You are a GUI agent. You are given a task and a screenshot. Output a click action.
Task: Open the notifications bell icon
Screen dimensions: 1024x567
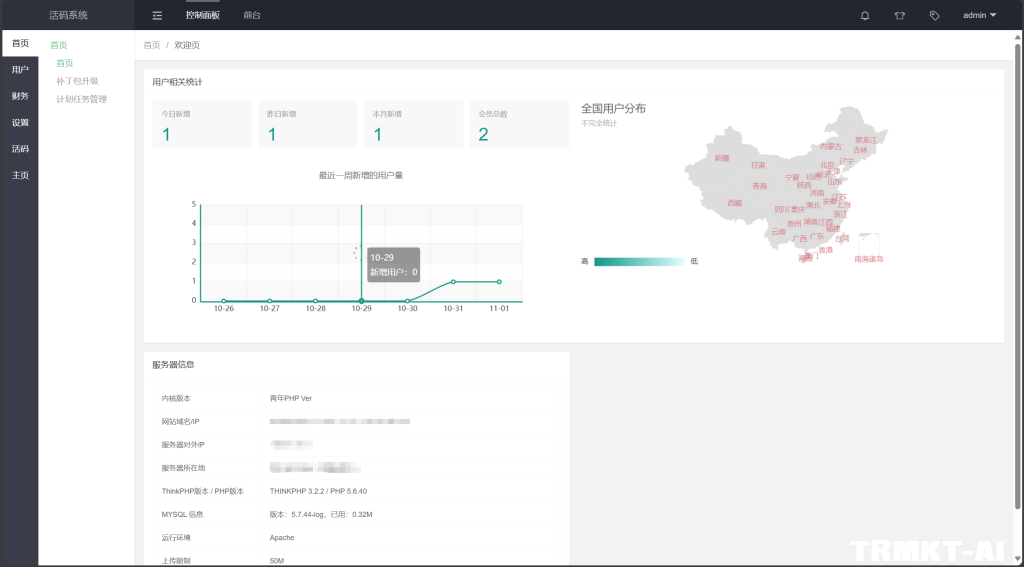[865, 15]
